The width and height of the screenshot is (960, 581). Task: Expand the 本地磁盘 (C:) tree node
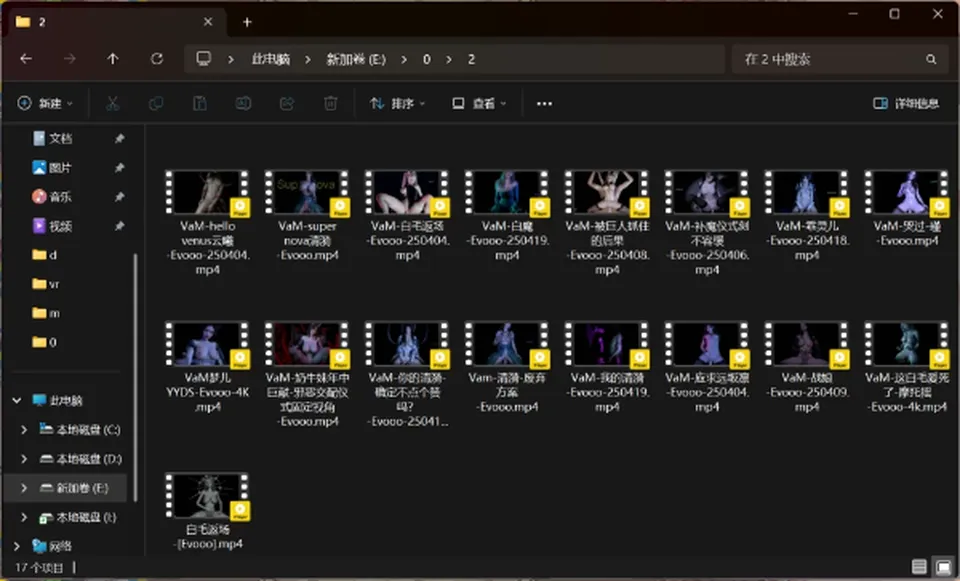coord(24,430)
